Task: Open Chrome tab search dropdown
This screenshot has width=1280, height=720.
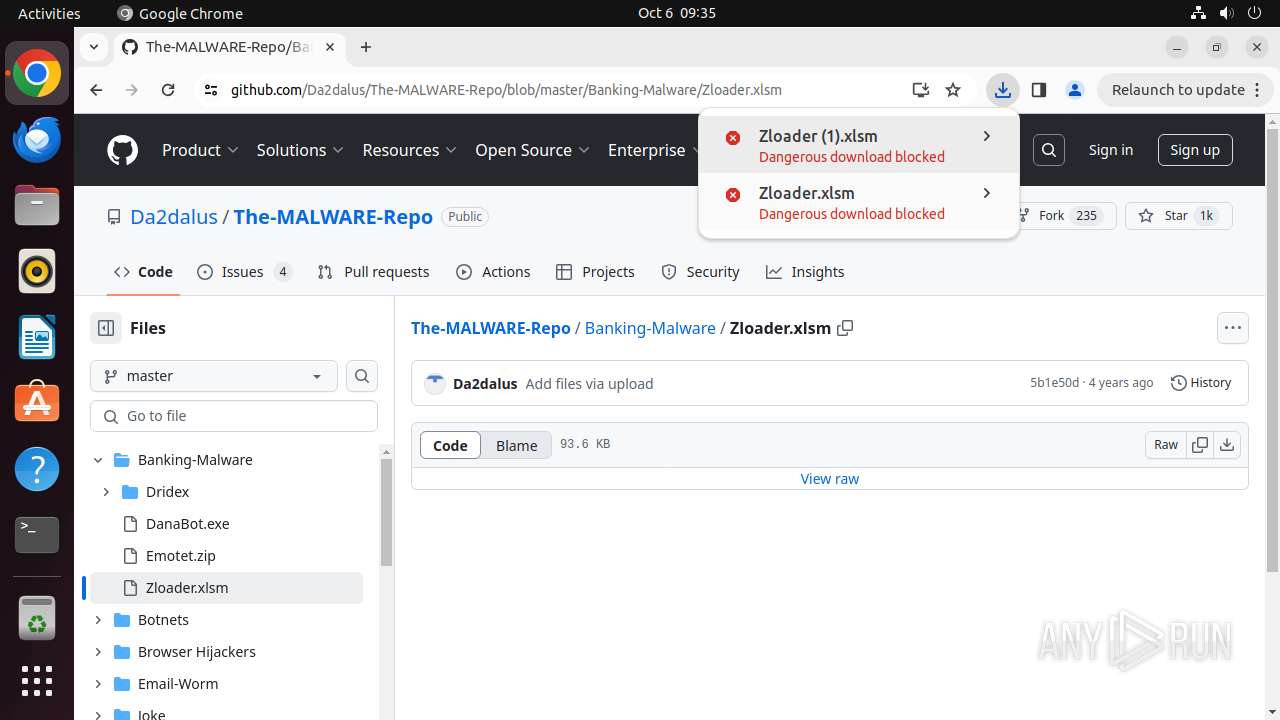Action: tap(93, 47)
